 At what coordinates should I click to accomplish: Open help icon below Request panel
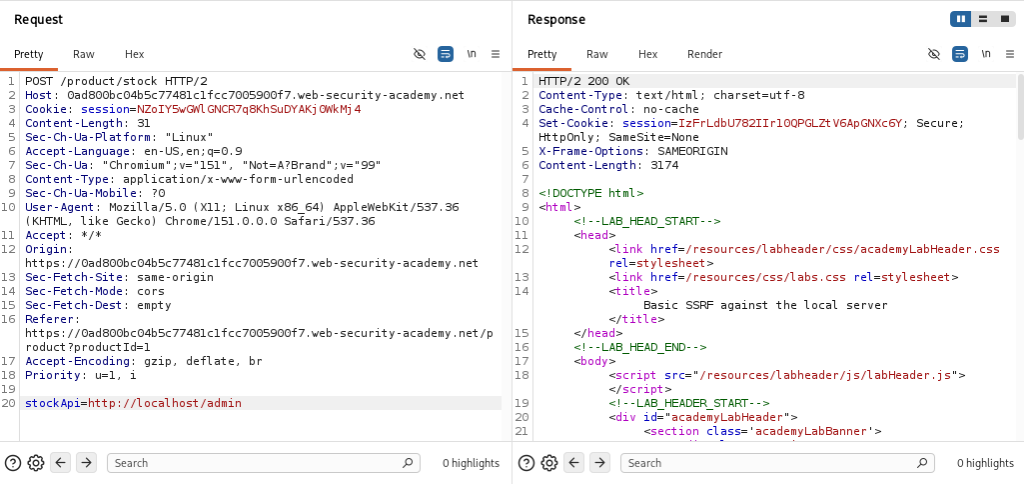[13, 463]
